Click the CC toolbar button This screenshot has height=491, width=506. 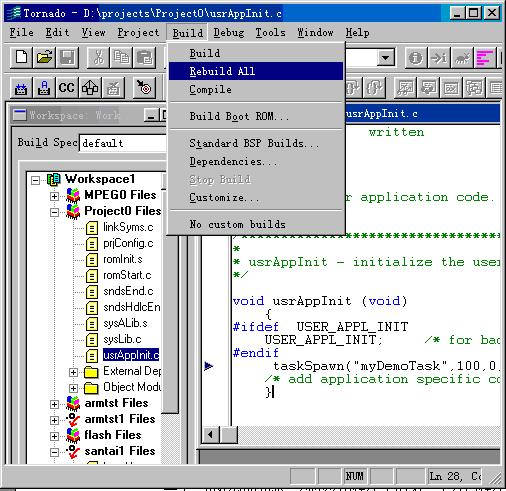pos(67,88)
